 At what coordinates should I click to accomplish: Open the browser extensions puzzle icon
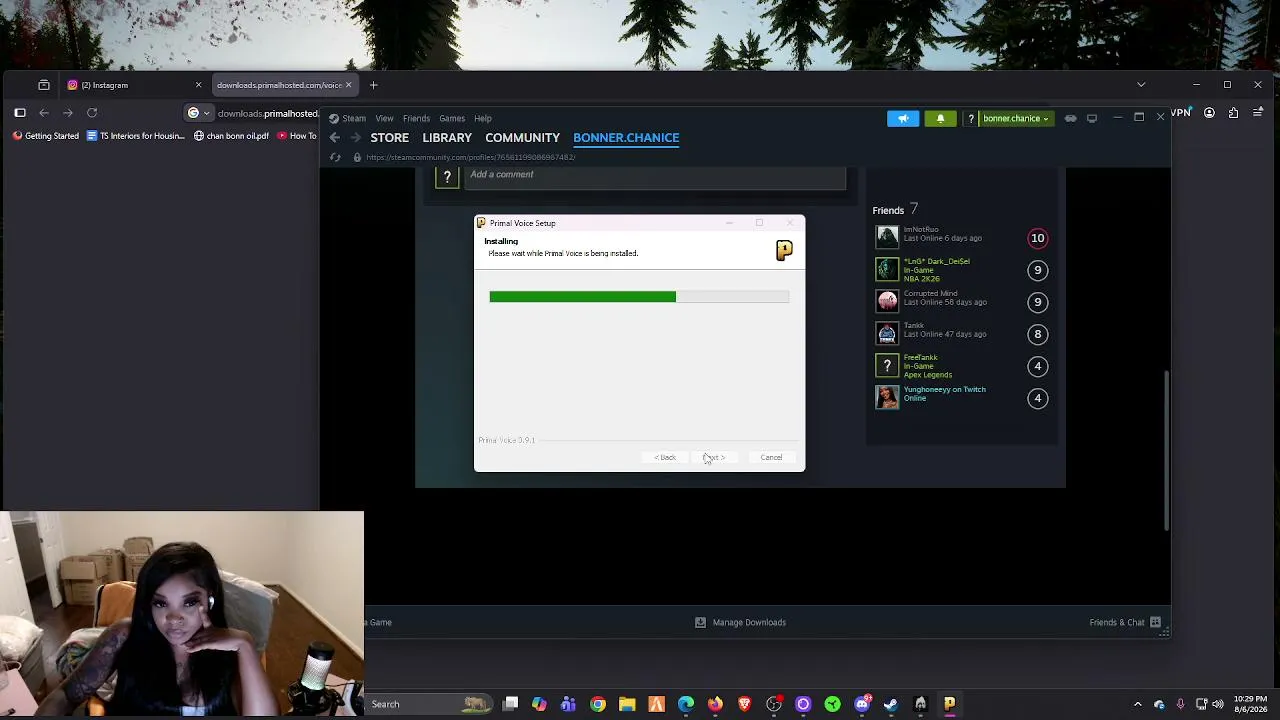(1233, 113)
